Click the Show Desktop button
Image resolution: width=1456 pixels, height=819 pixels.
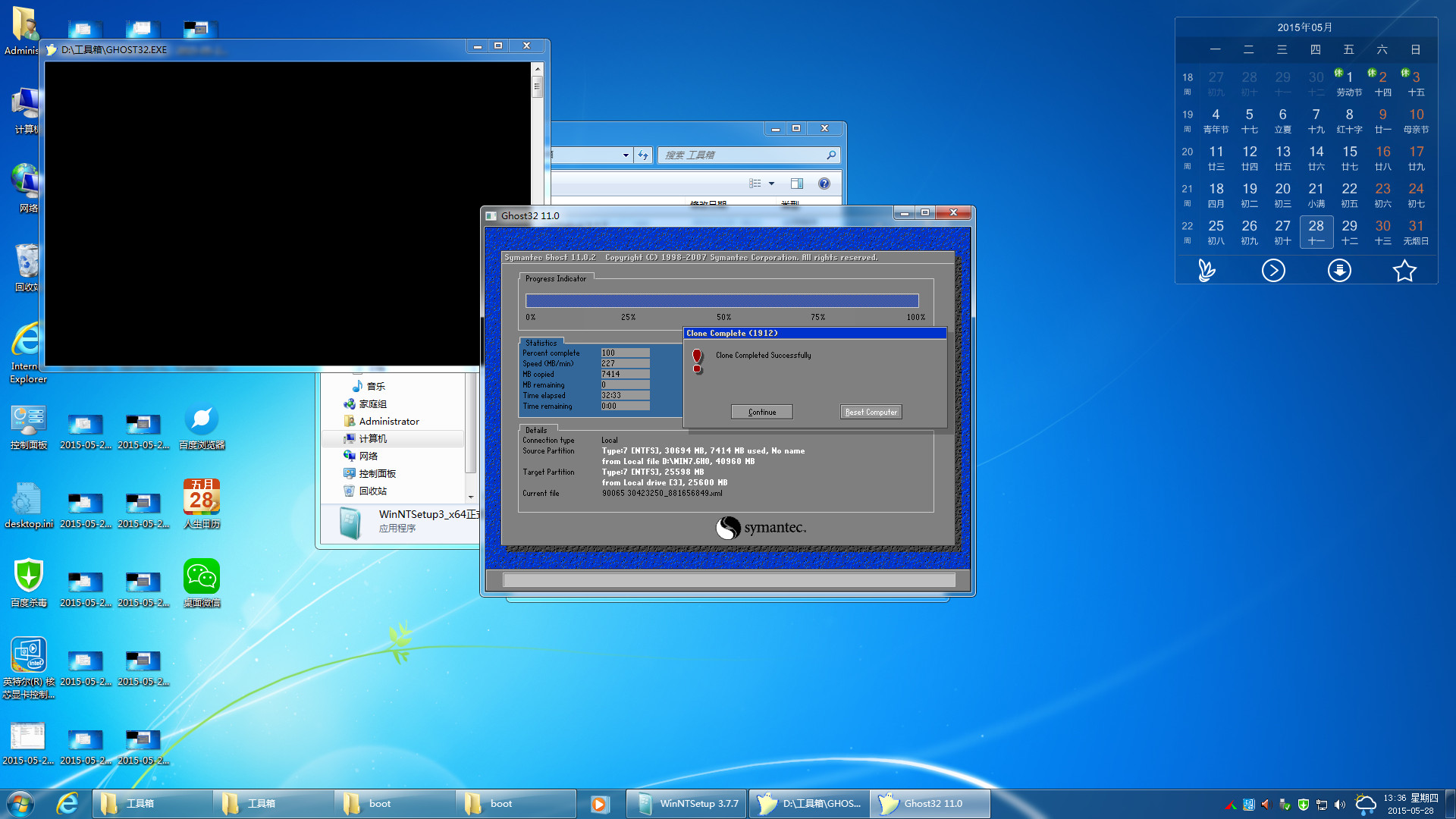tap(1450, 804)
